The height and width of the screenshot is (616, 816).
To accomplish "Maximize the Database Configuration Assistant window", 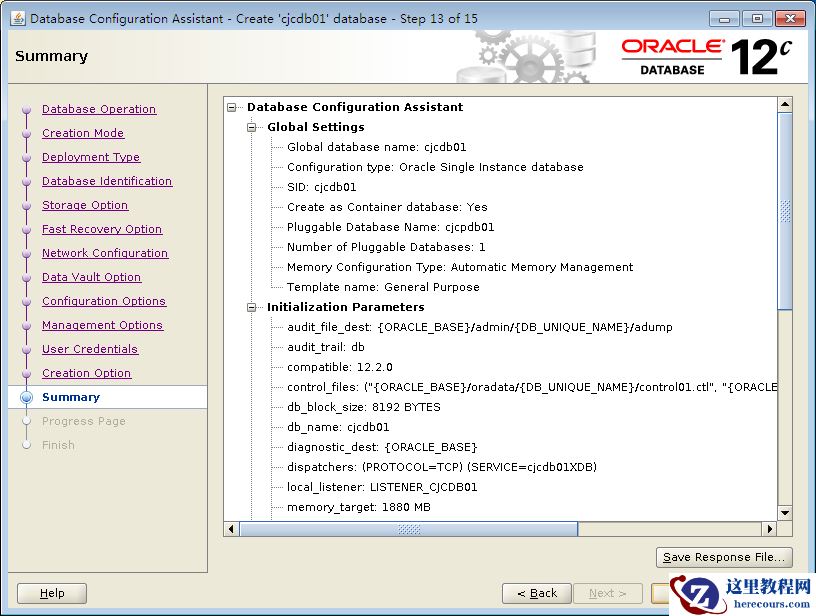I will (757, 19).
